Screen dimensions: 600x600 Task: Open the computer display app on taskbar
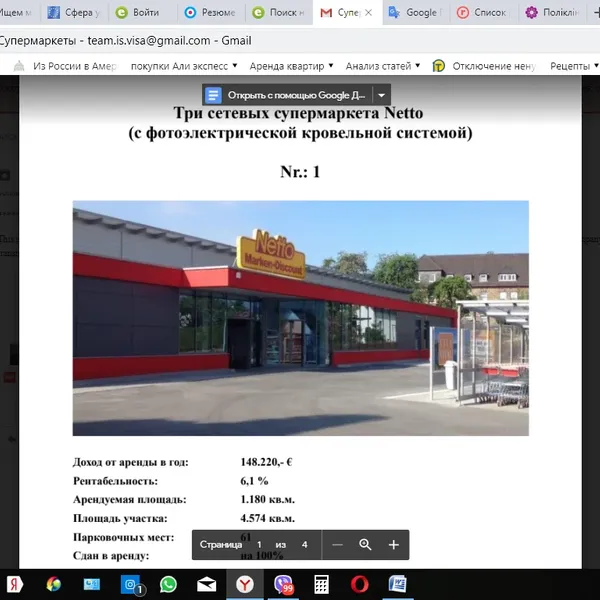(x=92, y=584)
